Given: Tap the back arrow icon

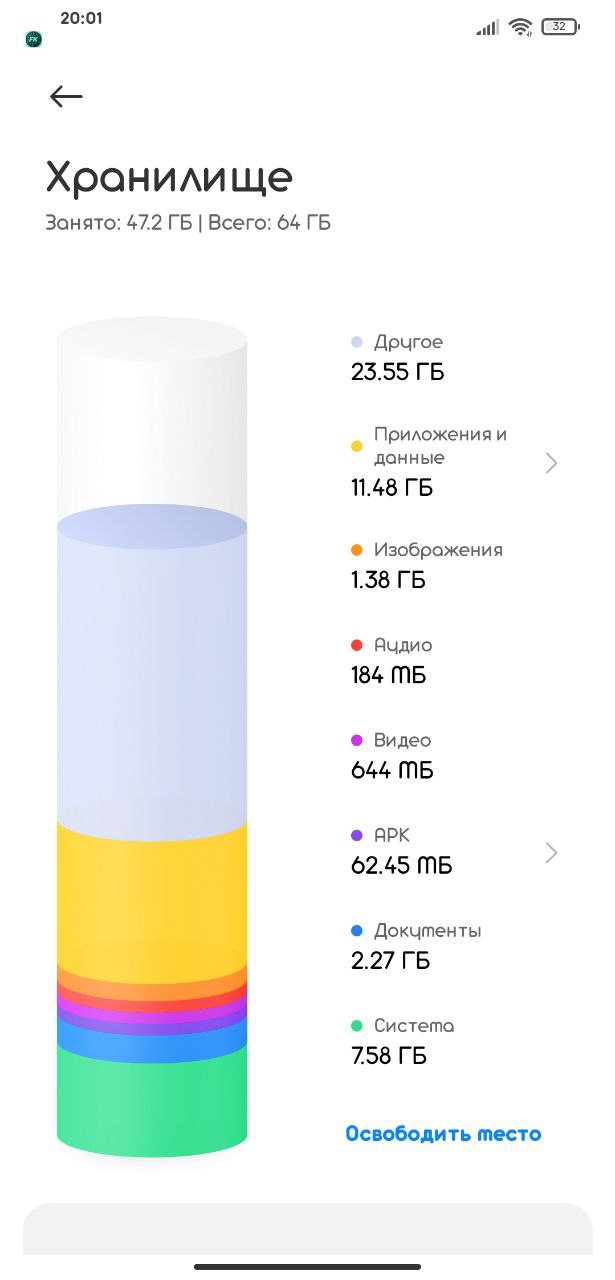Looking at the screenshot, I should coord(66,96).
